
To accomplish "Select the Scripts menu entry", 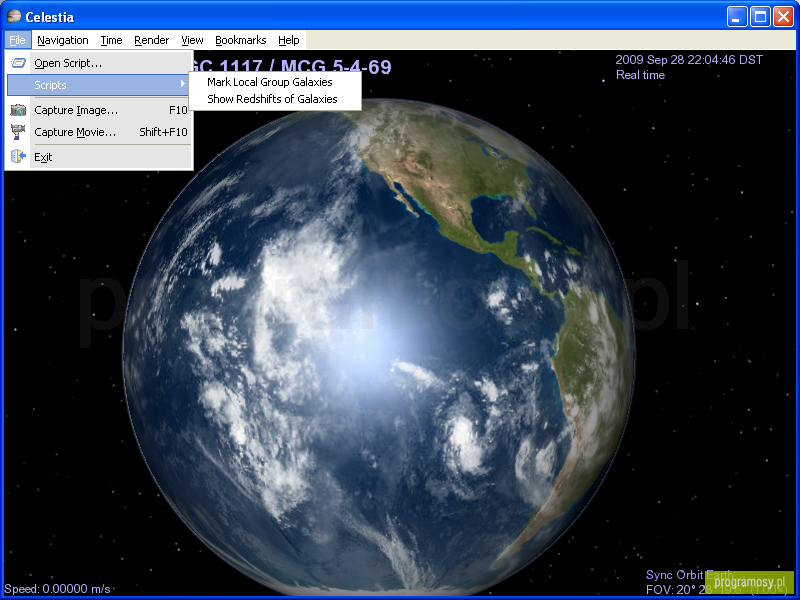I will click(99, 85).
